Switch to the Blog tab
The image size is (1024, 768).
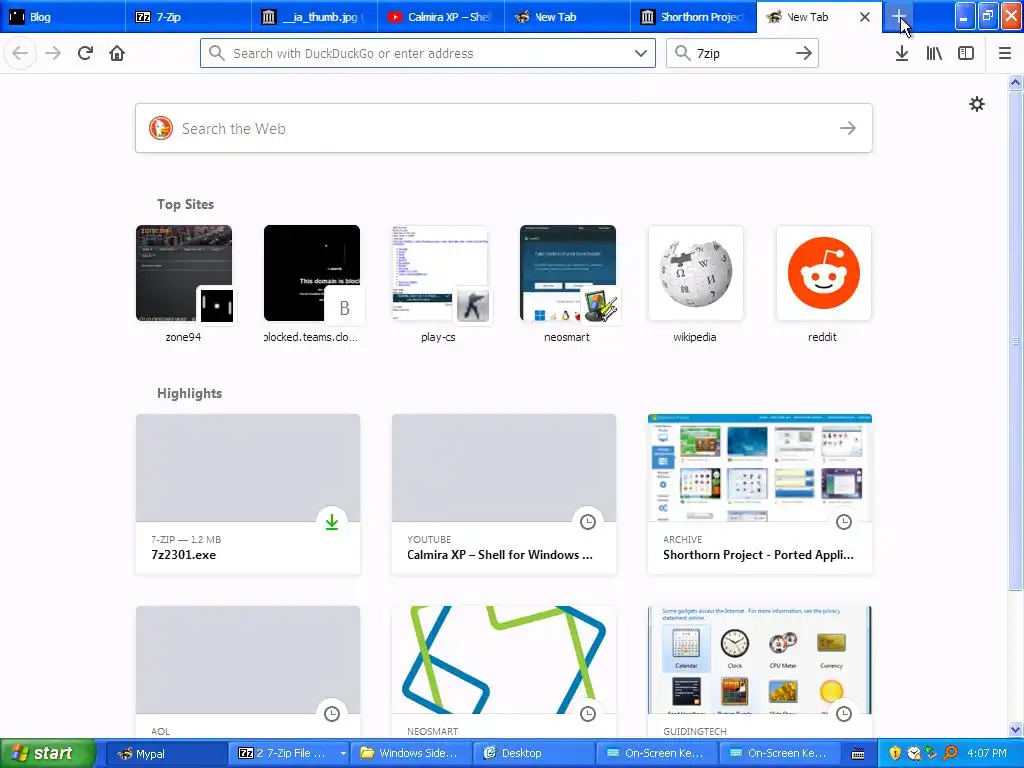[63, 17]
